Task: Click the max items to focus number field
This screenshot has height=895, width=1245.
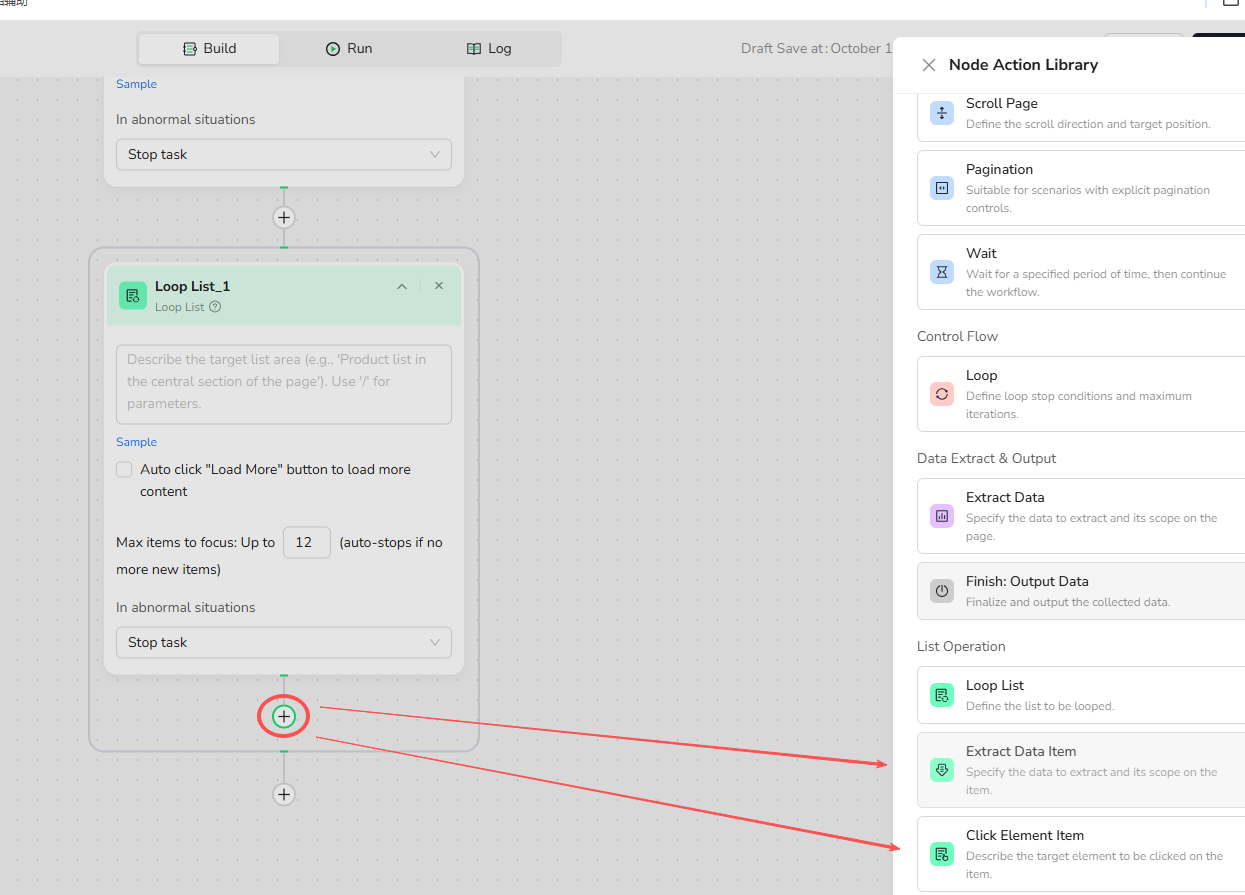Action: pos(306,542)
